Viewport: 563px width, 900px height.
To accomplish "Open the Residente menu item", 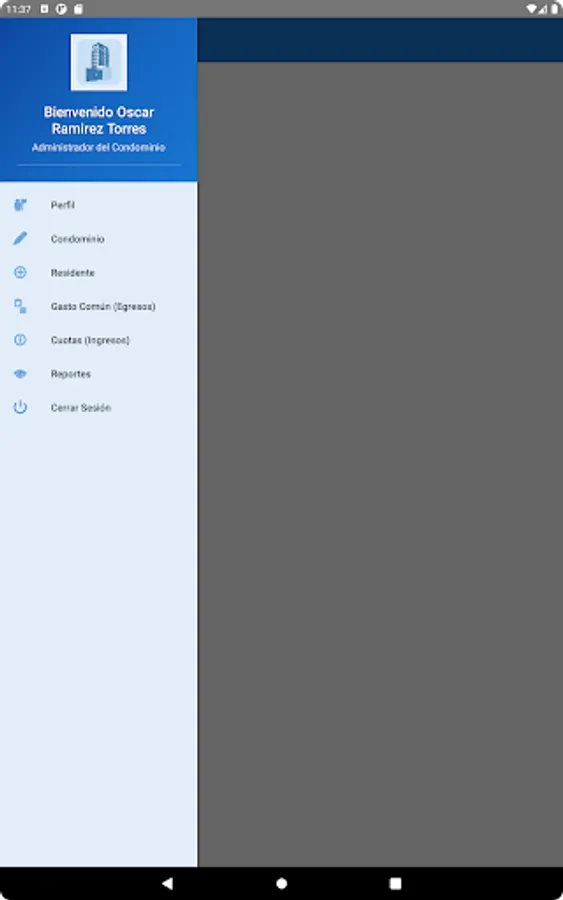I will (99, 273).
